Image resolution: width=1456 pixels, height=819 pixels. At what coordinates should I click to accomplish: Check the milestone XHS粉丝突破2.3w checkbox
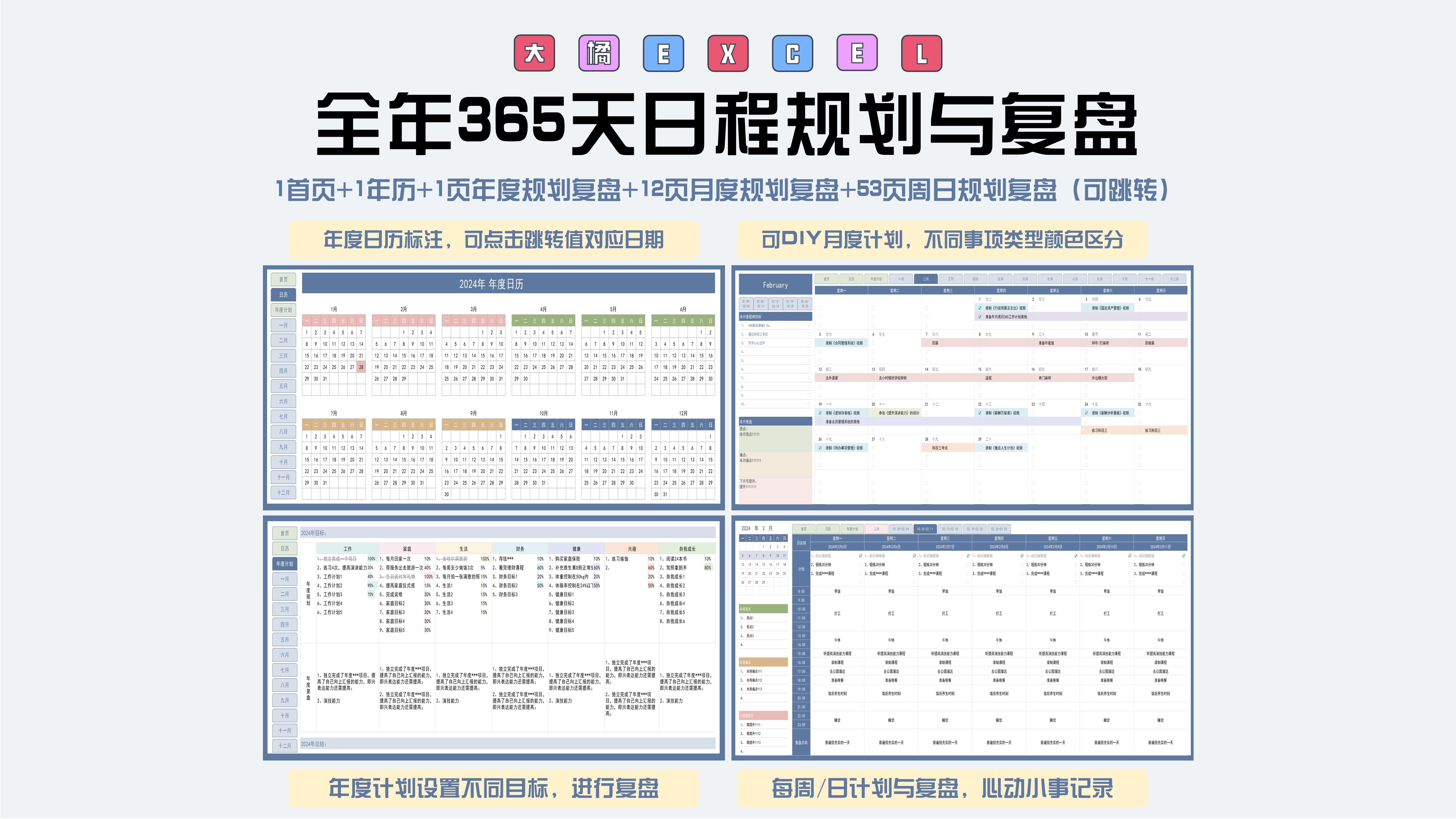[x=808, y=325]
